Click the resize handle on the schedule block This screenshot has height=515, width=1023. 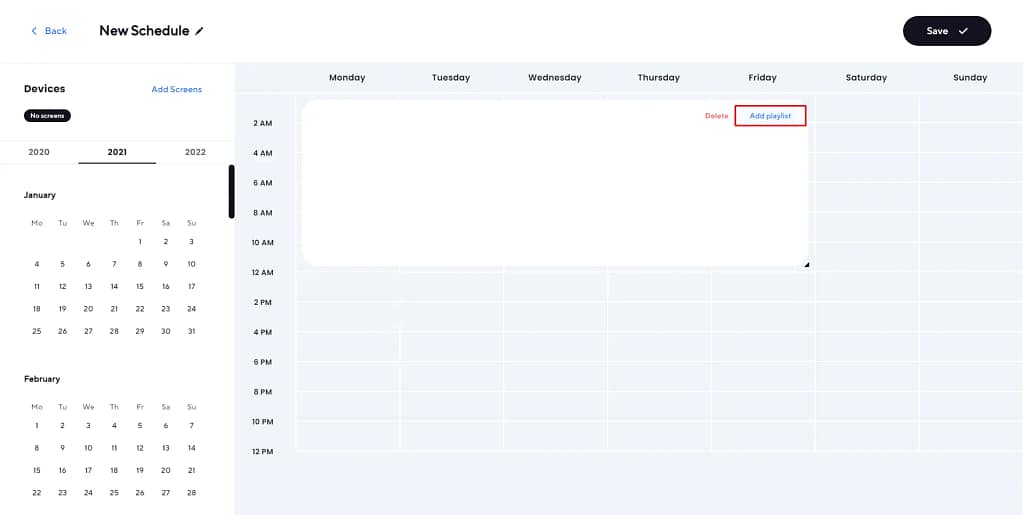click(806, 264)
